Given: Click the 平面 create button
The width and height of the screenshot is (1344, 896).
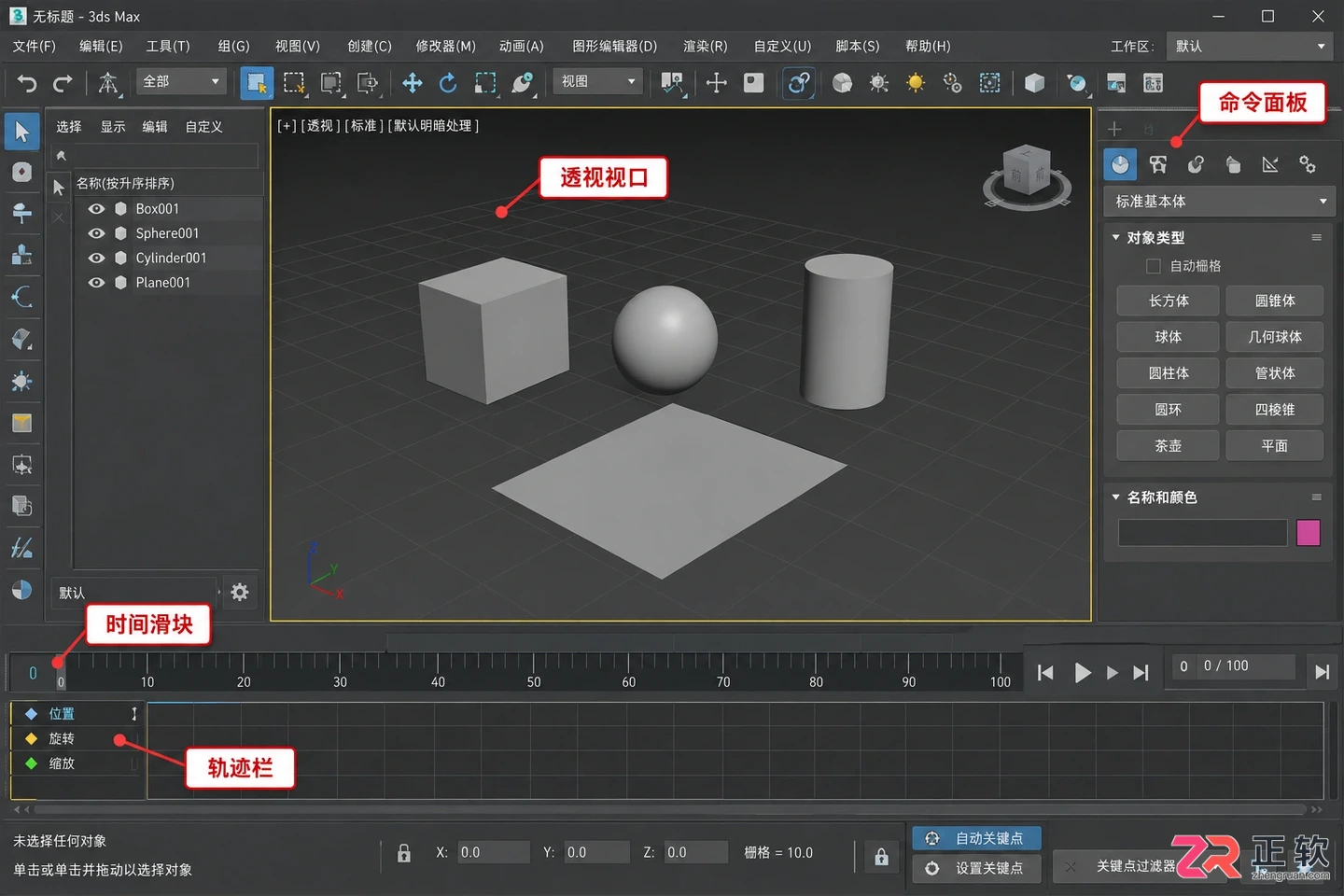Looking at the screenshot, I should click(1275, 446).
